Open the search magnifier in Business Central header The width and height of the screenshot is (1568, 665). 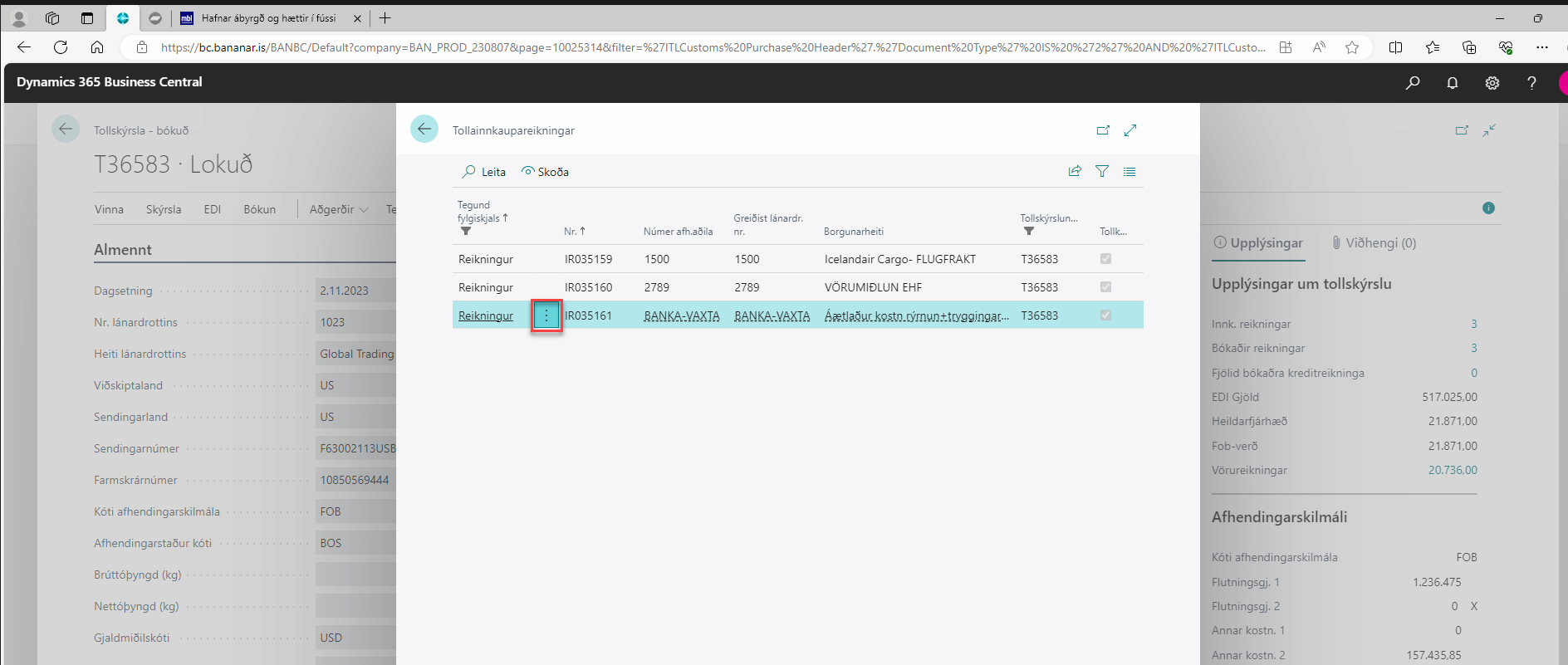pos(1413,82)
